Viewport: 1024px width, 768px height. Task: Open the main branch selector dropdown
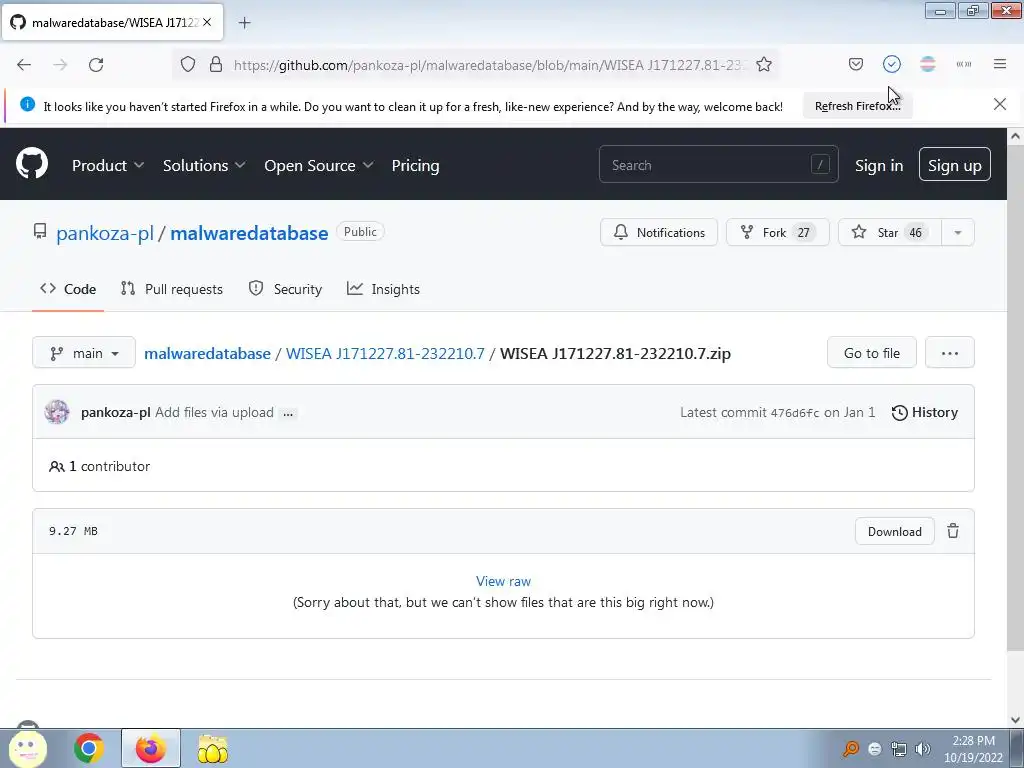coord(84,353)
